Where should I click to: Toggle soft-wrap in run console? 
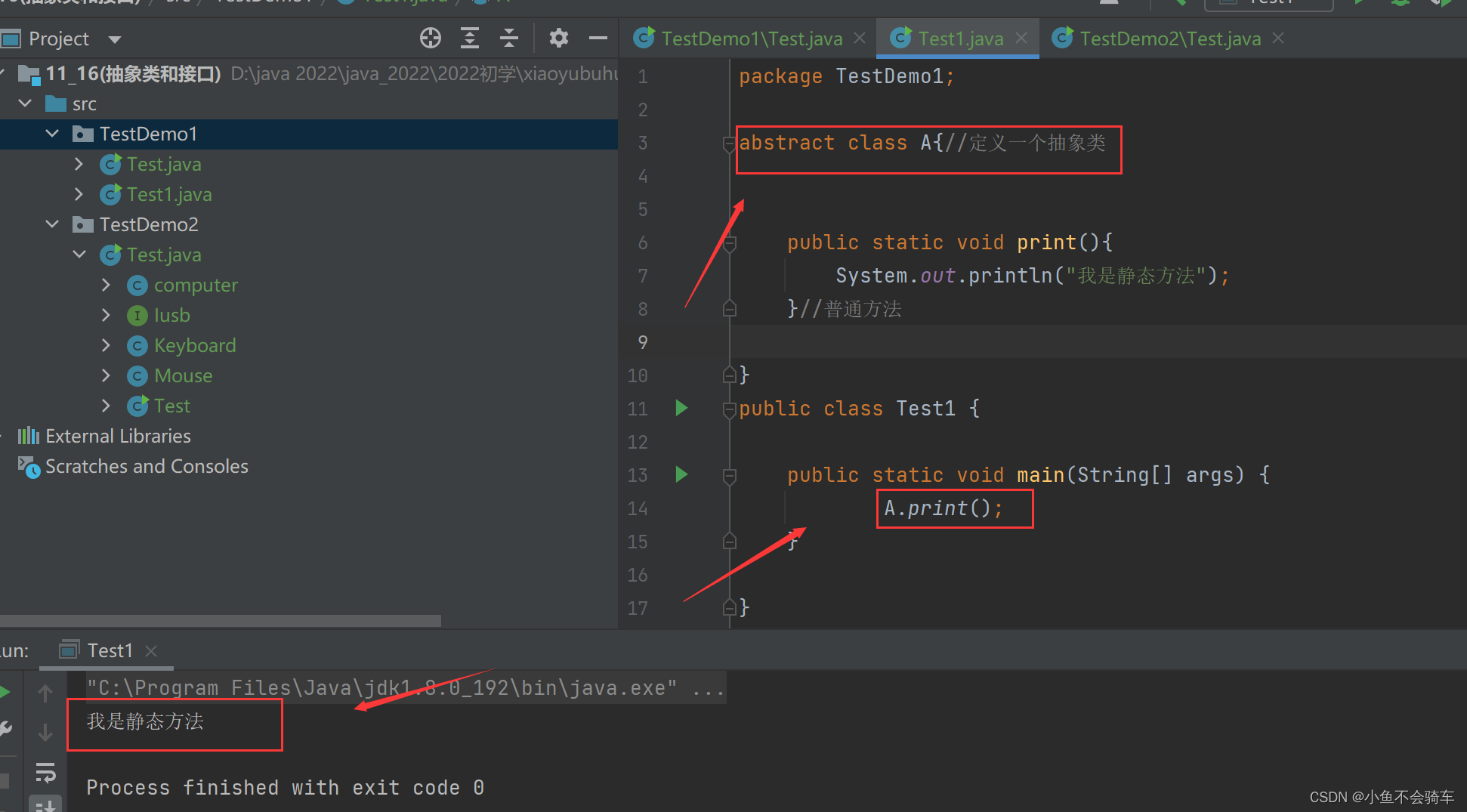(x=45, y=772)
